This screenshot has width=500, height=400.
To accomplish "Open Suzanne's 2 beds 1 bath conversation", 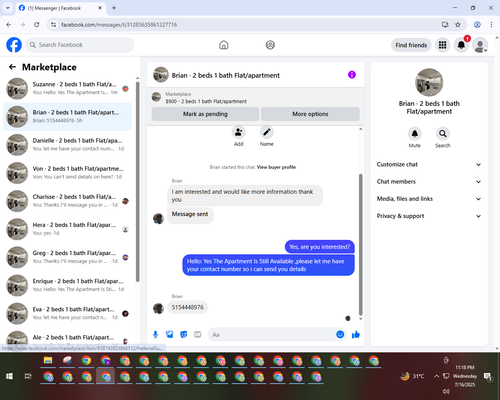I will [67, 89].
